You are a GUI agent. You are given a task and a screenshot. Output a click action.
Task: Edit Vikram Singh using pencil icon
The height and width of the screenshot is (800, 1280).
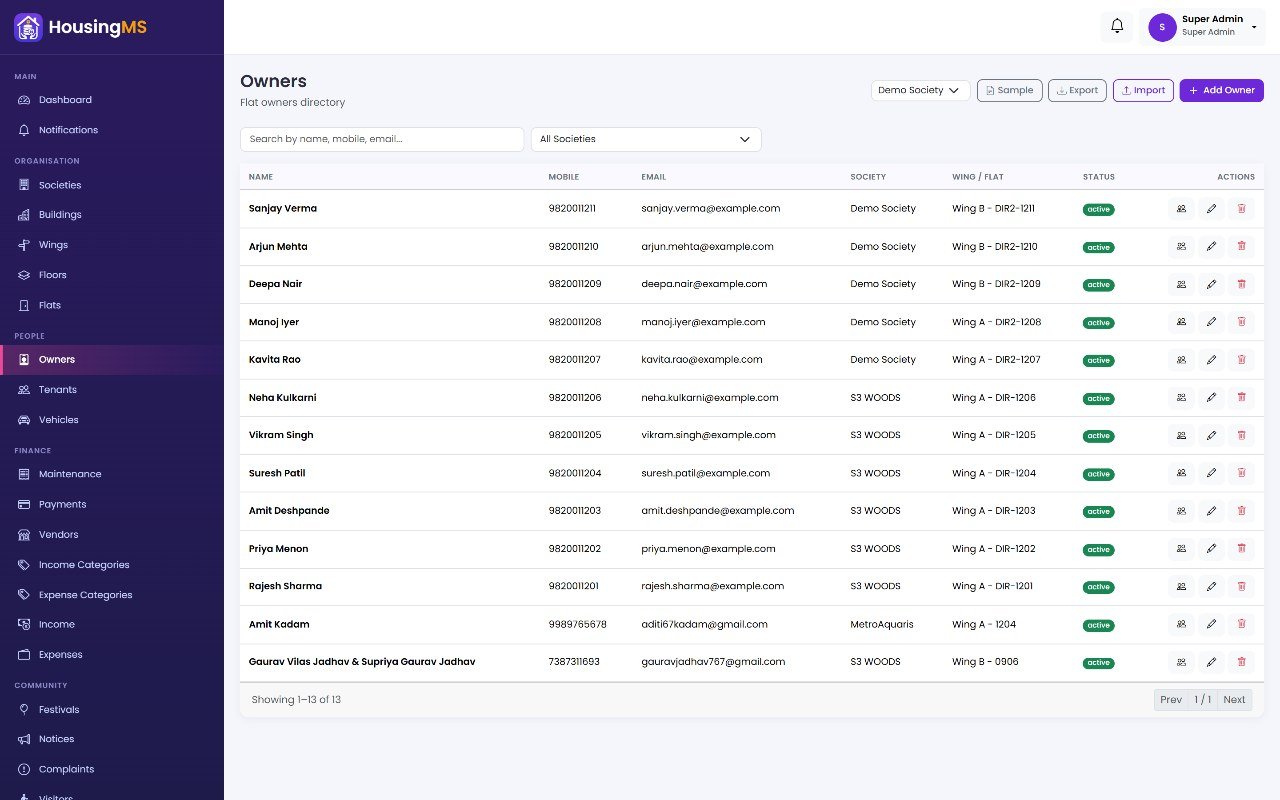1211,435
